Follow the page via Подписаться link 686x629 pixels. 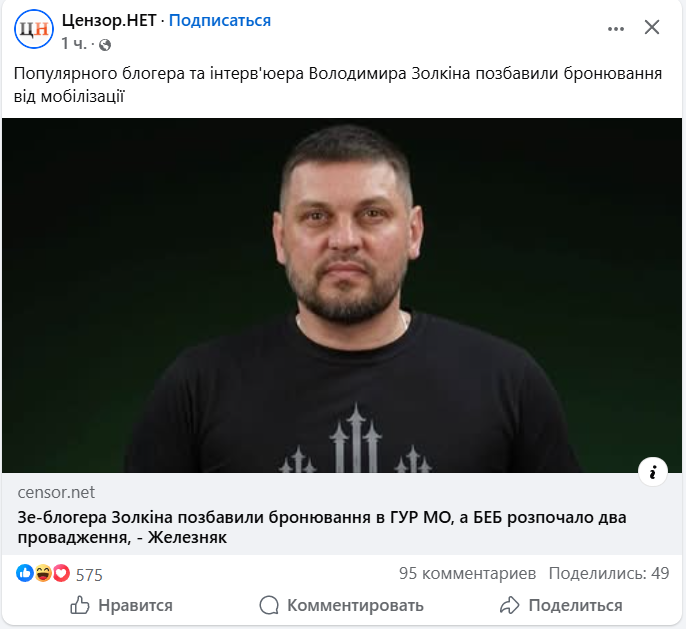220,20
